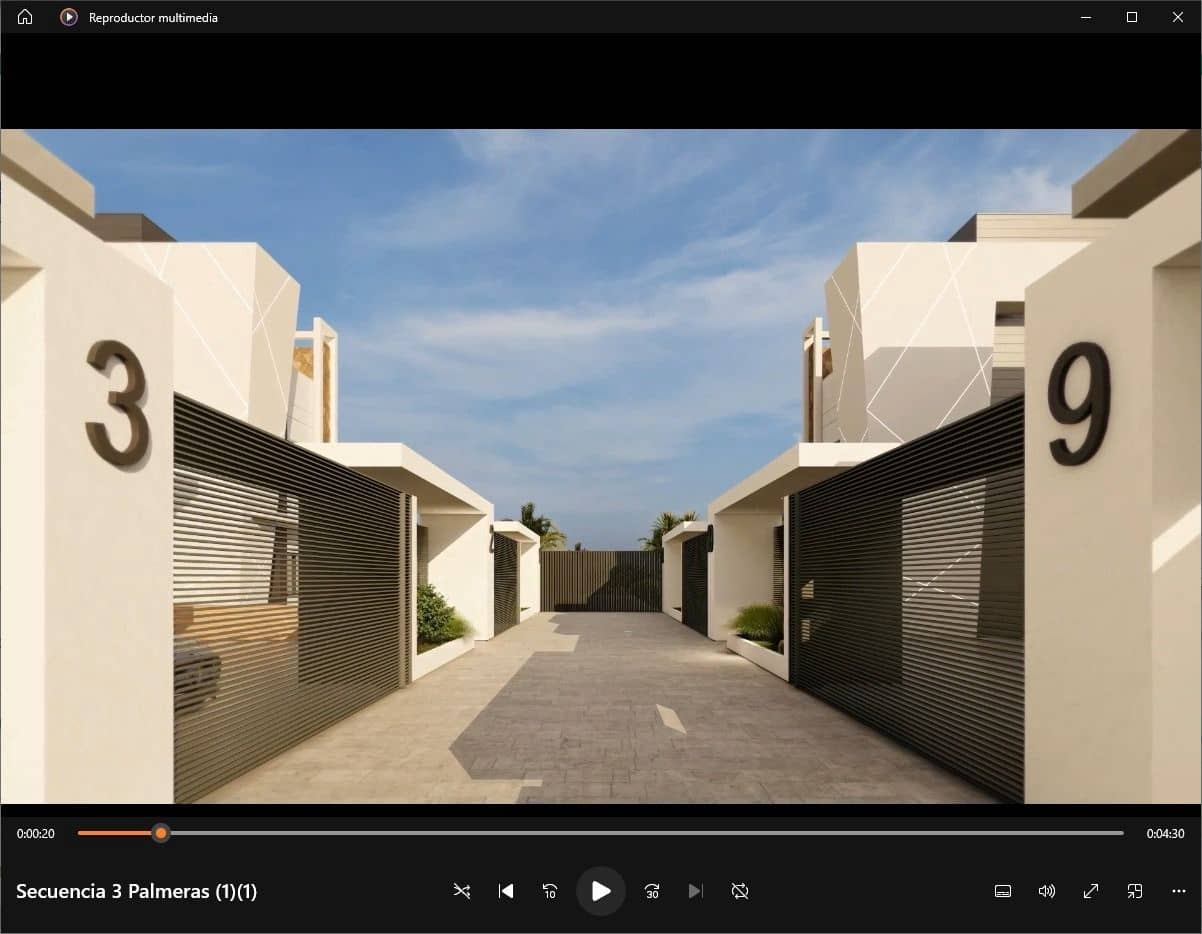The width and height of the screenshot is (1202, 934).
Task: Skip to the next media item
Action: (695, 891)
